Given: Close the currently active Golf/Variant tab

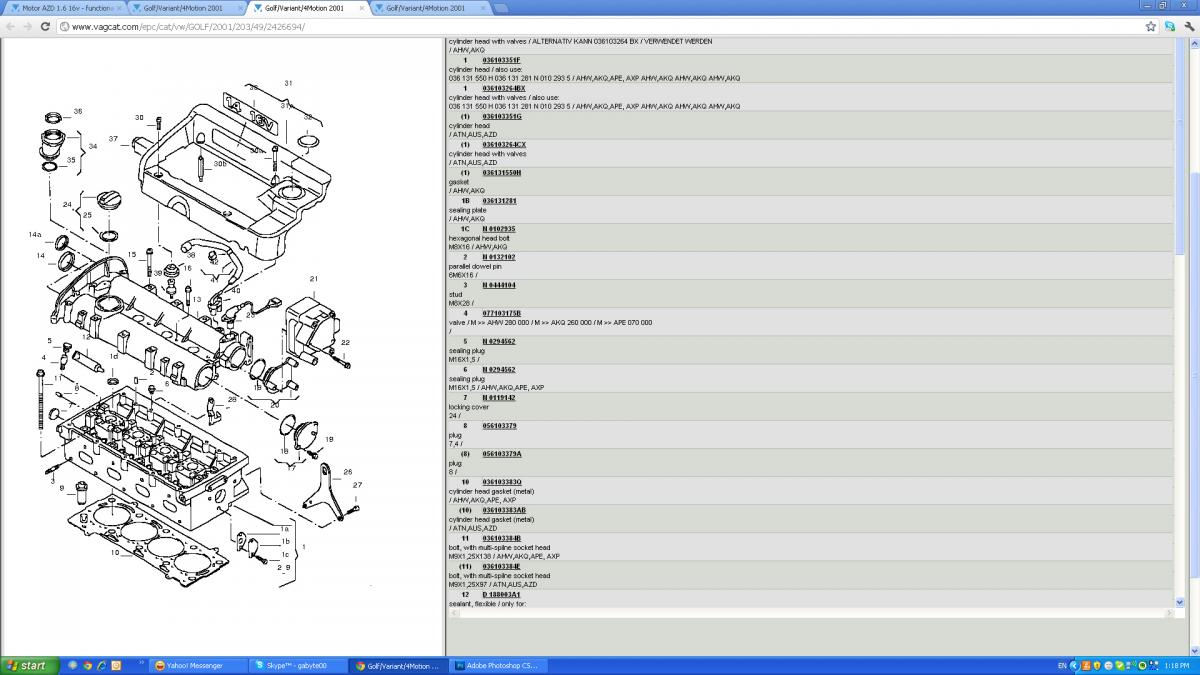Looking at the screenshot, I should (x=360, y=8).
